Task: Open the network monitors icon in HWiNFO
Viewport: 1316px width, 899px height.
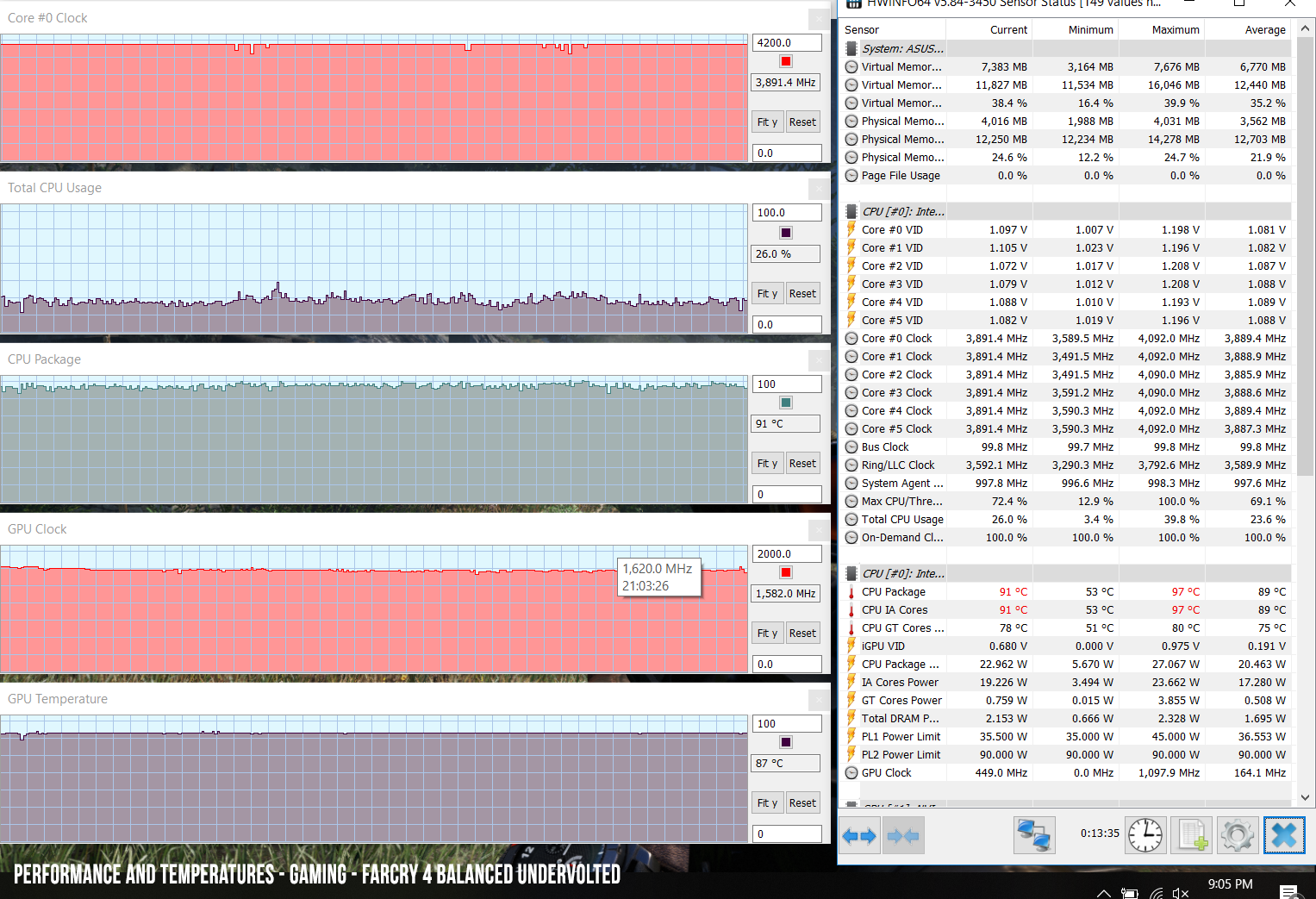Action: 1034,835
